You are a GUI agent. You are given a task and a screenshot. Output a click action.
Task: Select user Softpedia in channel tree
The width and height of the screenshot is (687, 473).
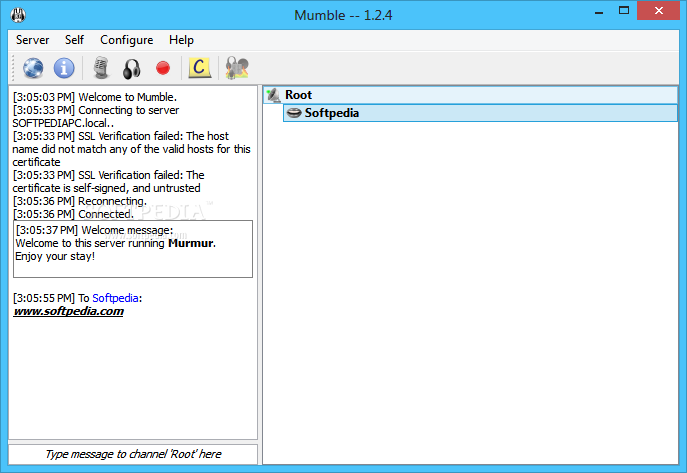click(x=480, y=113)
